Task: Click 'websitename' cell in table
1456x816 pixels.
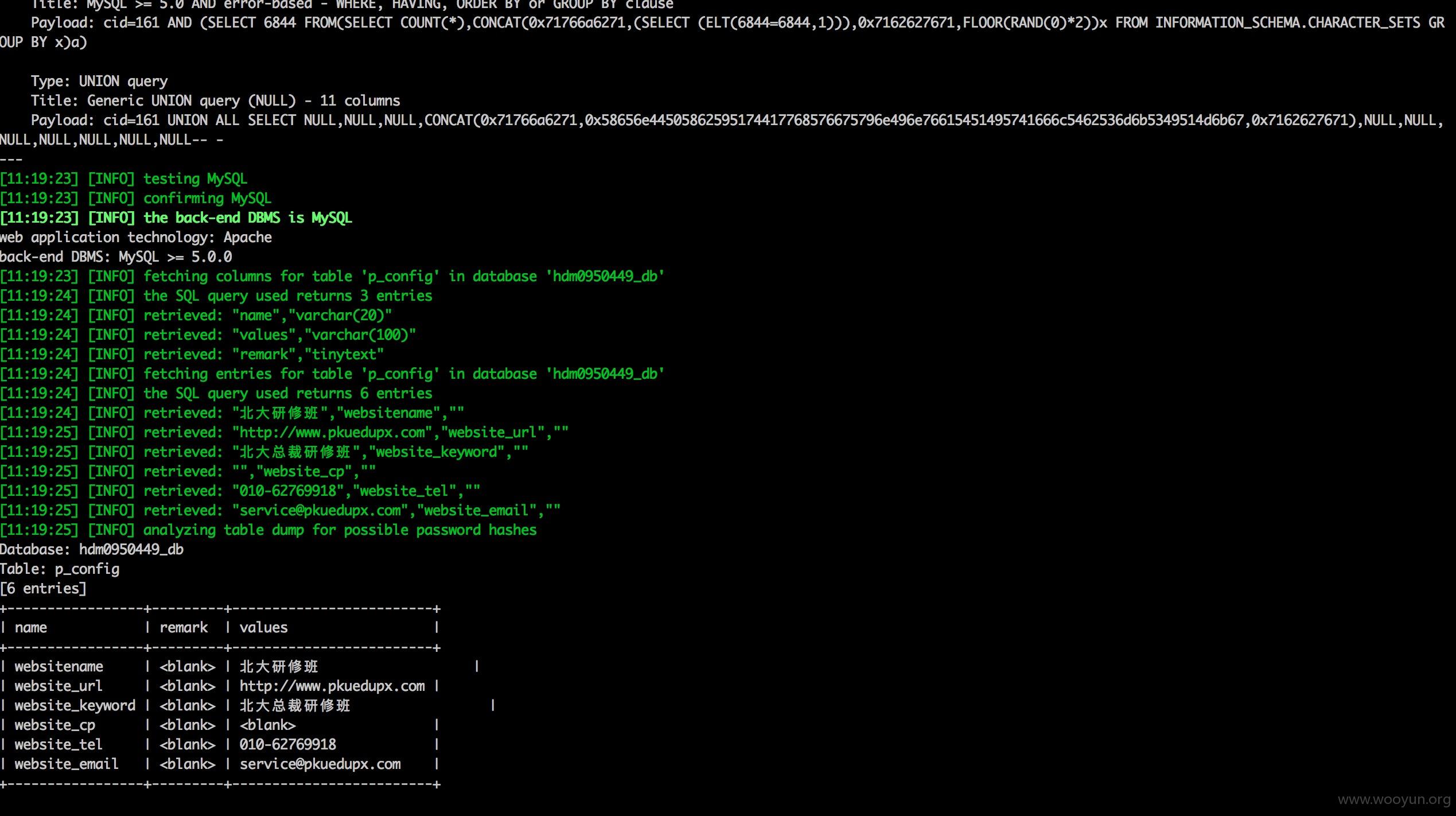Action: point(59,667)
